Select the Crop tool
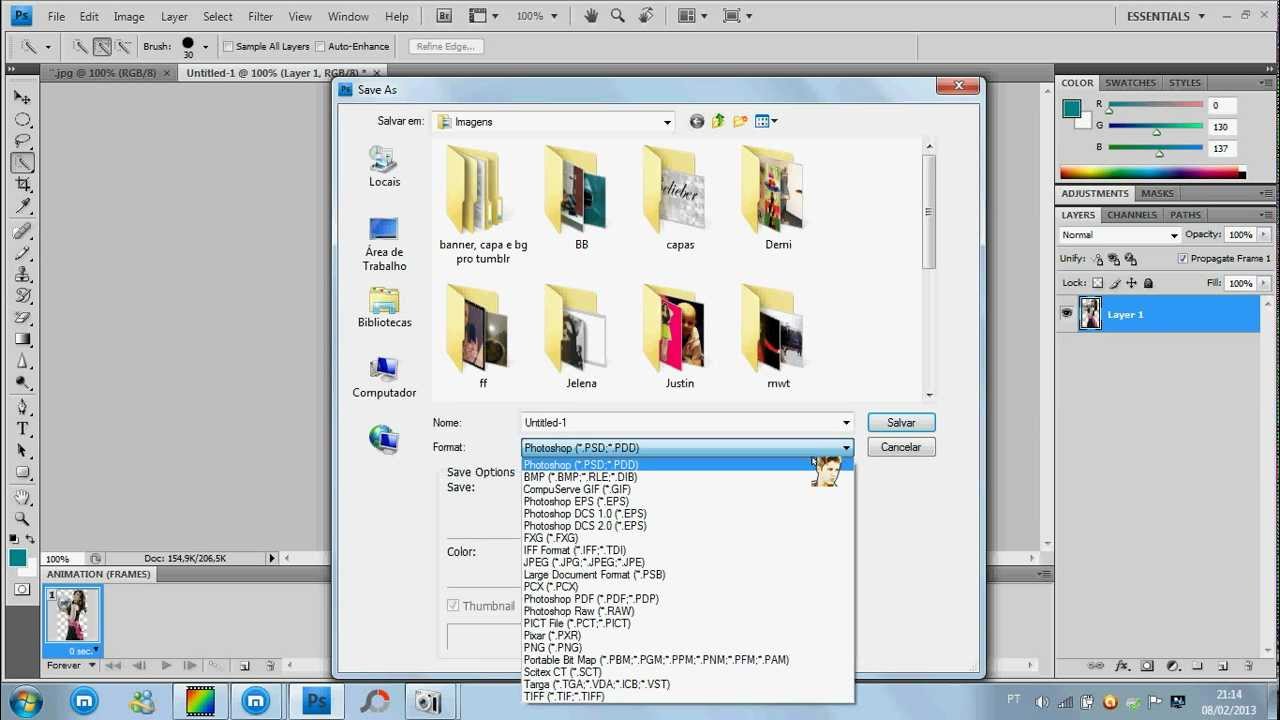1280x720 pixels. 22,185
